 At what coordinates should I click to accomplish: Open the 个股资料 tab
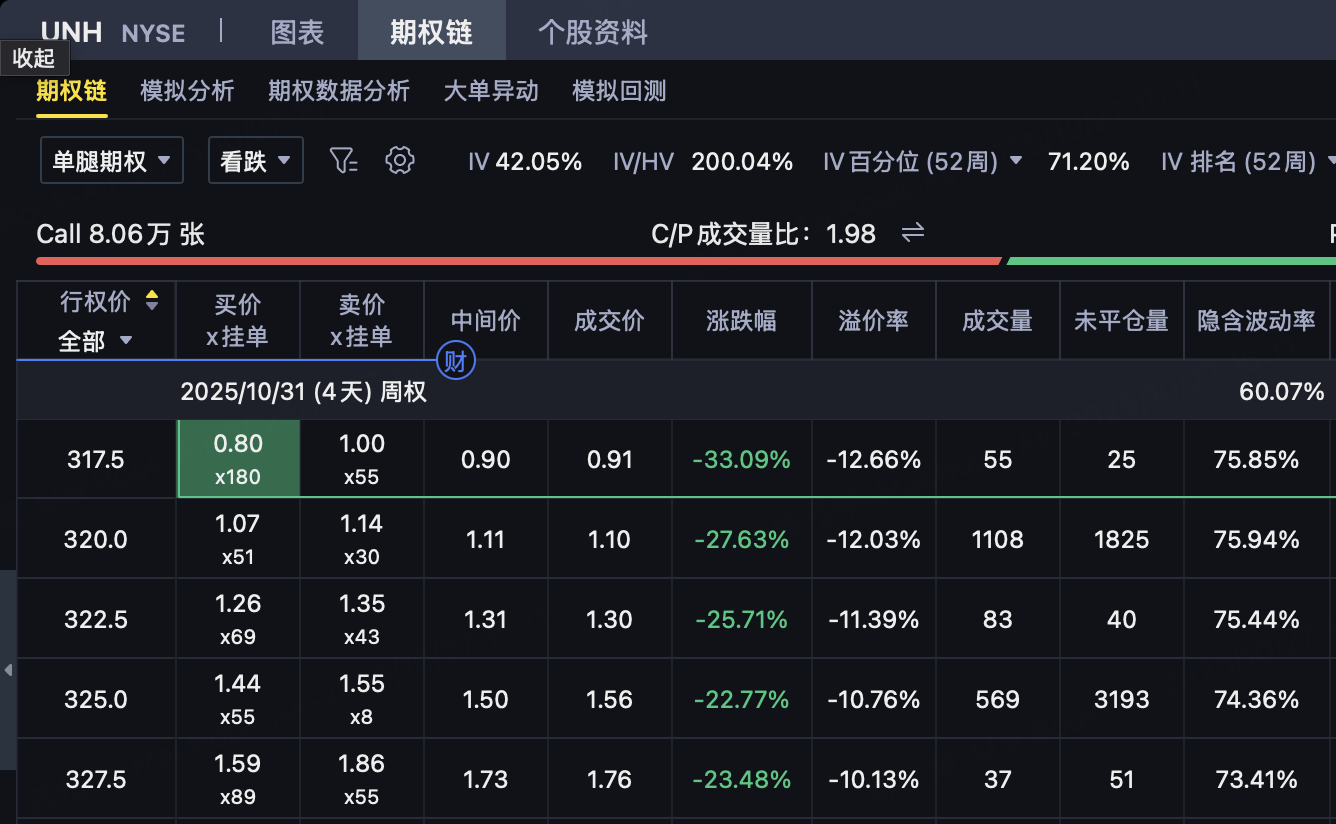click(x=593, y=32)
